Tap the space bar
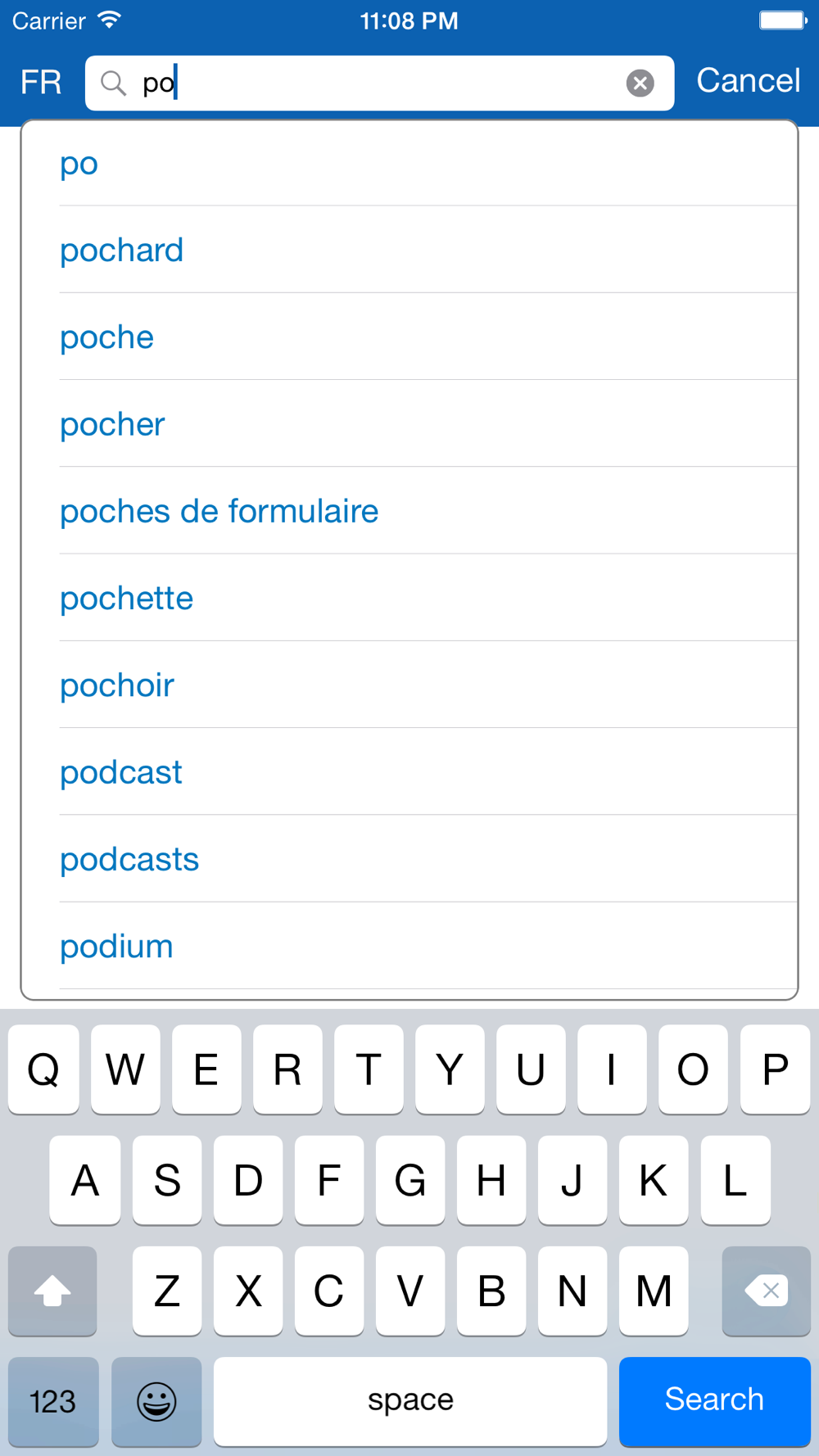The width and height of the screenshot is (819, 1456). coord(410,1401)
